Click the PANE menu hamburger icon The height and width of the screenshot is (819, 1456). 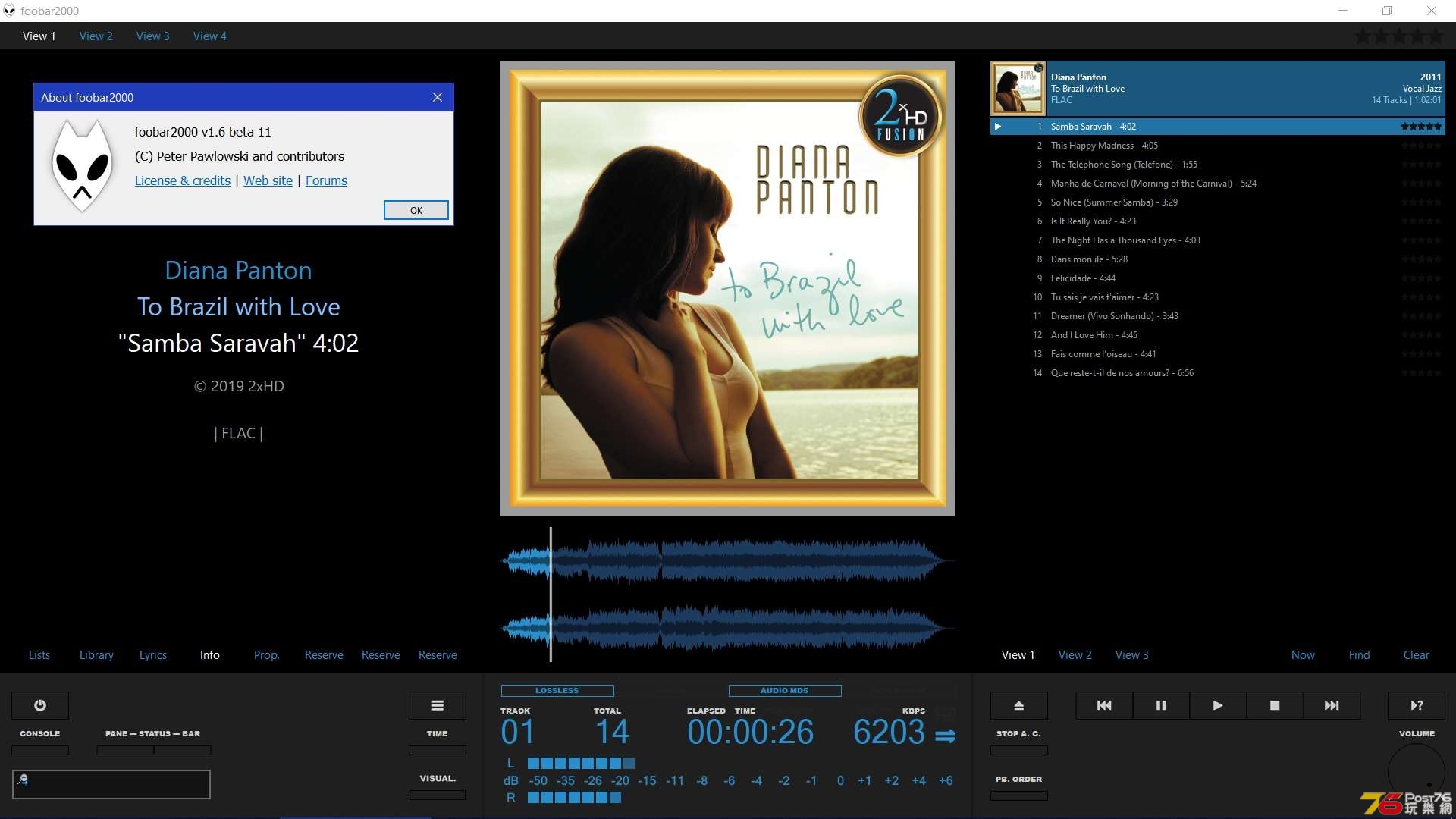pos(437,705)
